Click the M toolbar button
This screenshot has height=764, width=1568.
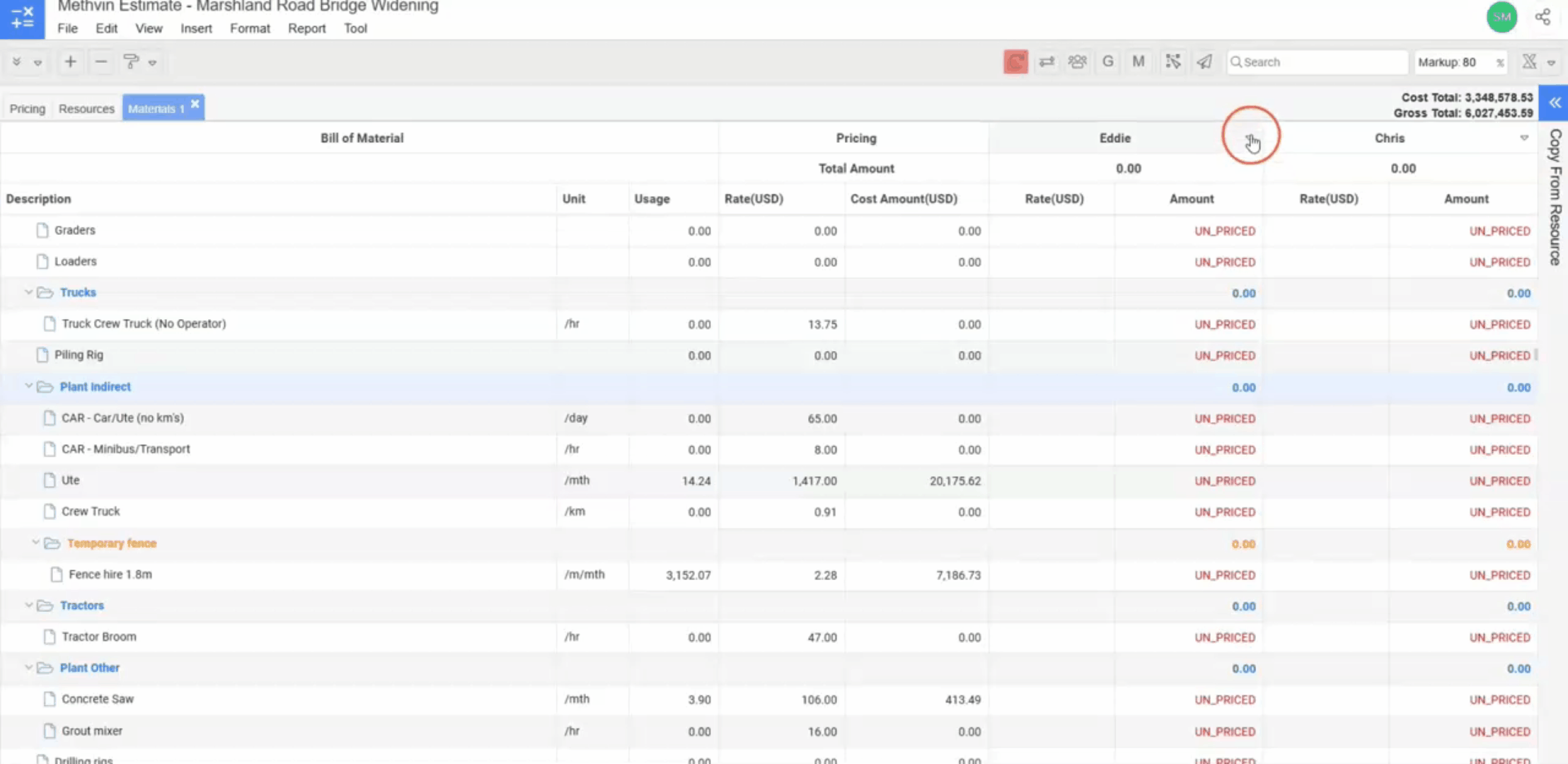(1138, 62)
